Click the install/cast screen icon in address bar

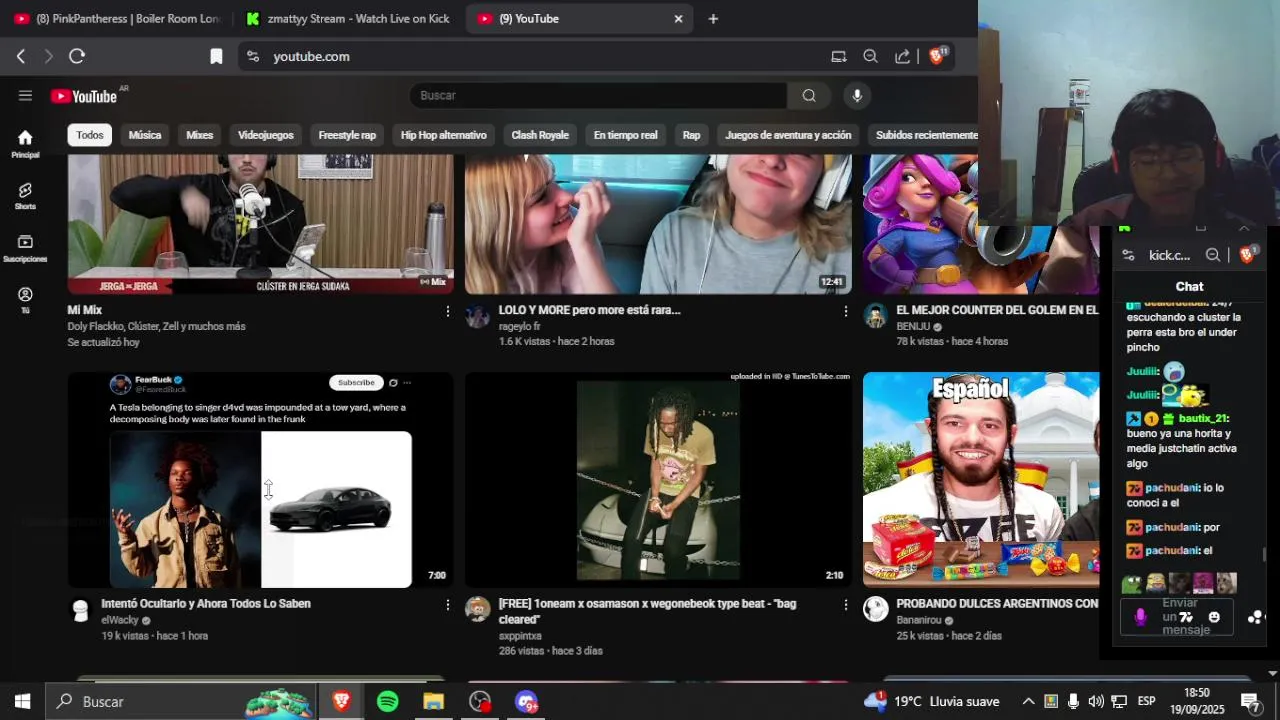coord(838,57)
